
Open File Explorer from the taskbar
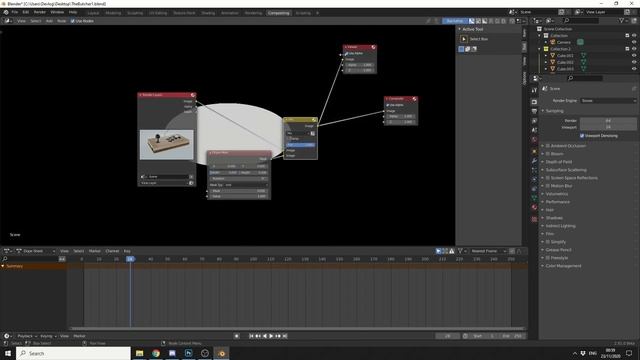(x=140, y=353)
